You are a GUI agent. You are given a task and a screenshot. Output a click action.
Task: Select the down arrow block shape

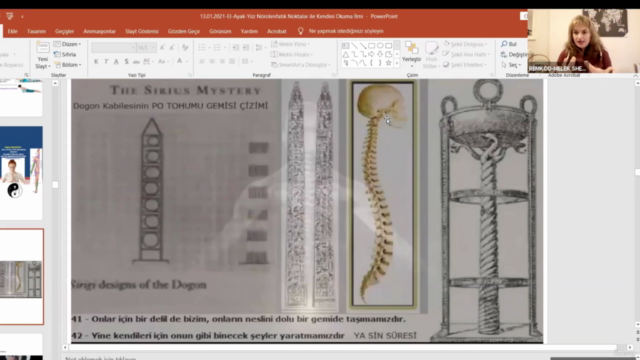click(380, 54)
